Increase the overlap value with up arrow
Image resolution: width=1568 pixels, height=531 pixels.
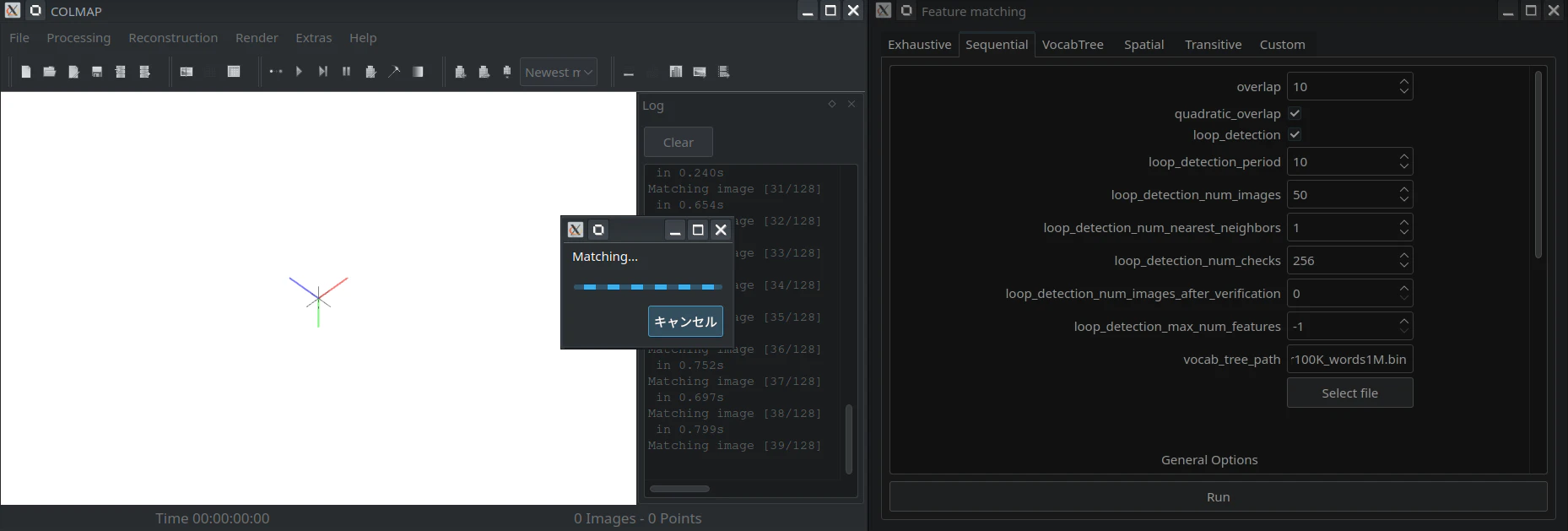(x=1403, y=81)
